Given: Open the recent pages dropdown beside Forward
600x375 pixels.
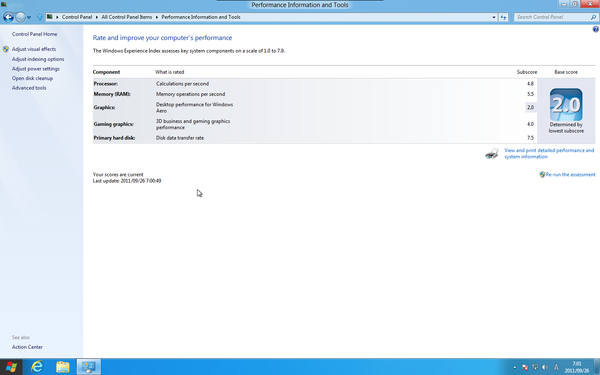Looking at the screenshot, I should point(29,18).
